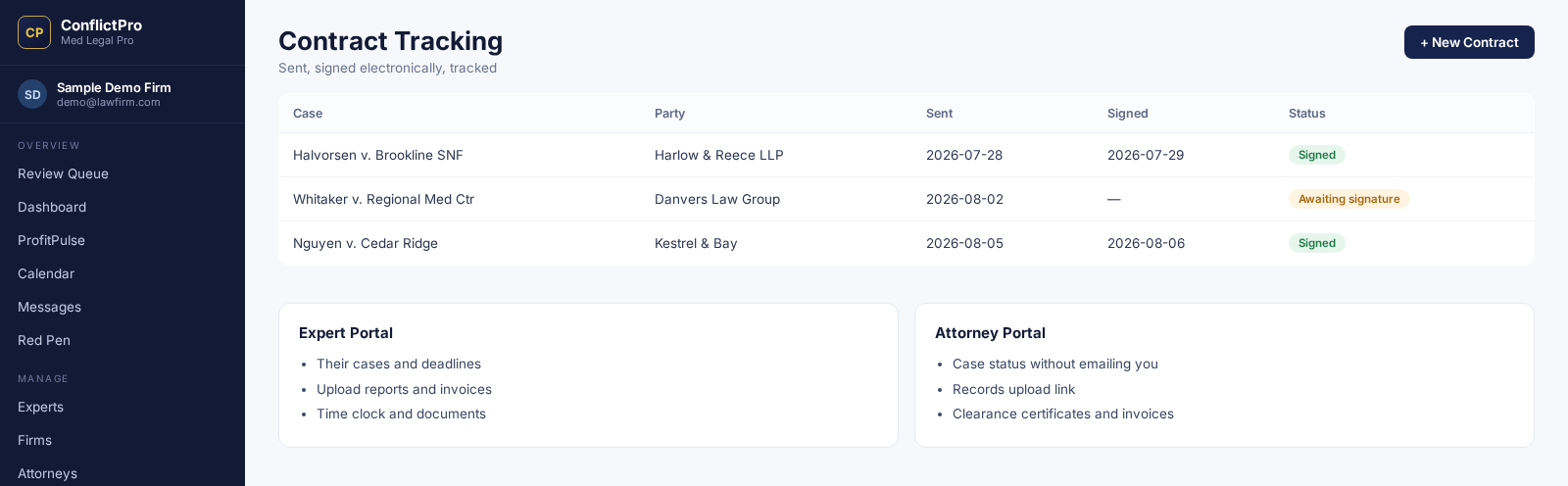Viewport: 1568px width, 486px height.
Task: Click the Signed badge for Harlow & Reece LLP
Action: coord(1316,155)
